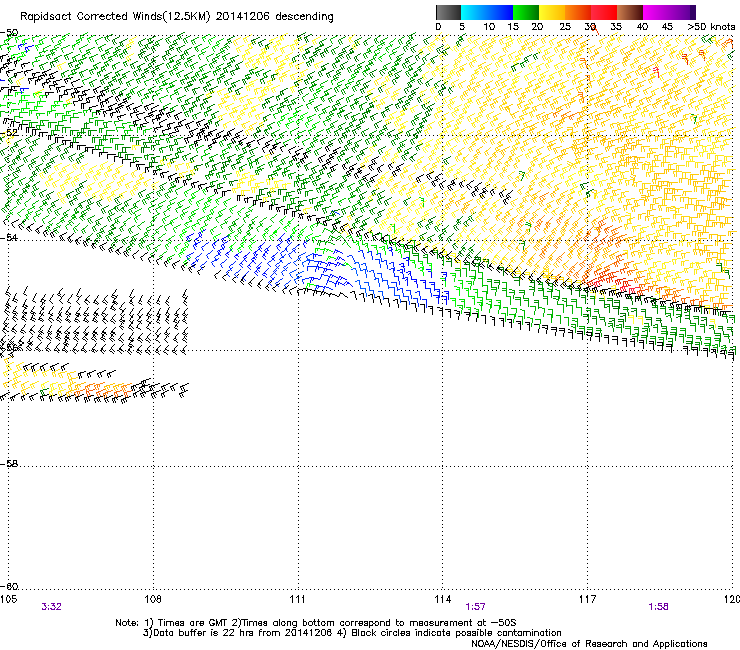The height and width of the screenshot is (650, 740).
Task: Click the note 'Times are GMT'
Action: pyautogui.click(x=192, y=623)
